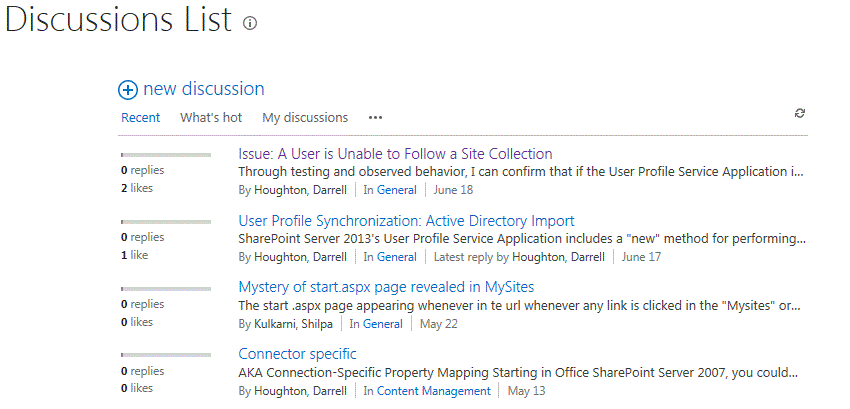Click the '1 like' count
Image resolution: width=850 pixels, height=409 pixels.
[134, 255]
